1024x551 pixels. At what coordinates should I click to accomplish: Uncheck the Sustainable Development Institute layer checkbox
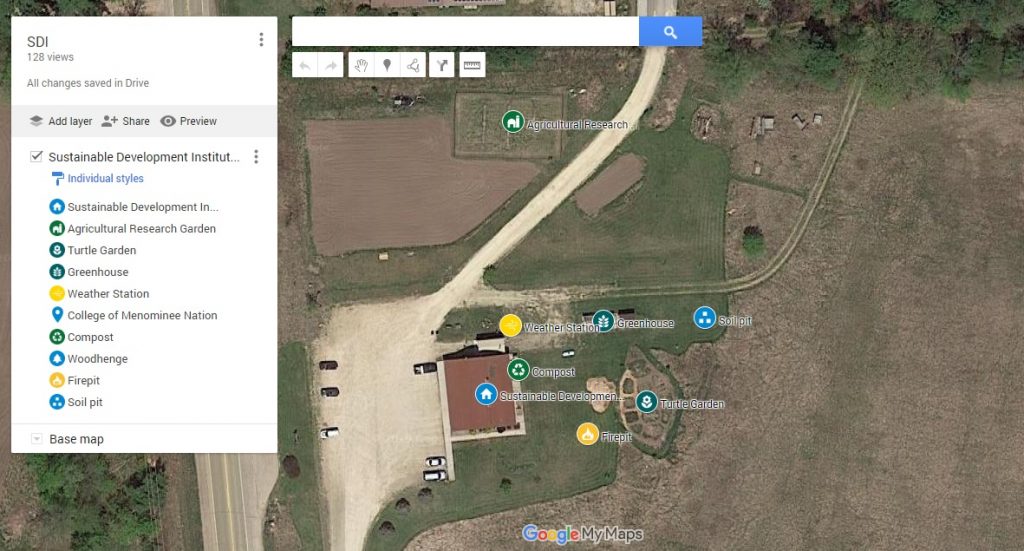pos(37,157)
